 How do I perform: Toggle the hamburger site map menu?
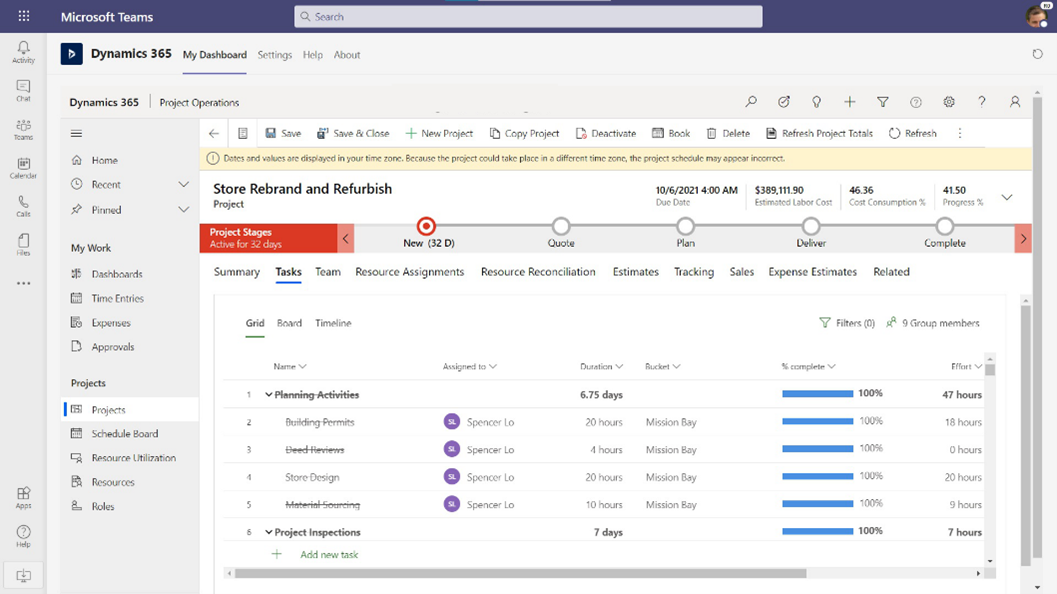tap(76, 133)
